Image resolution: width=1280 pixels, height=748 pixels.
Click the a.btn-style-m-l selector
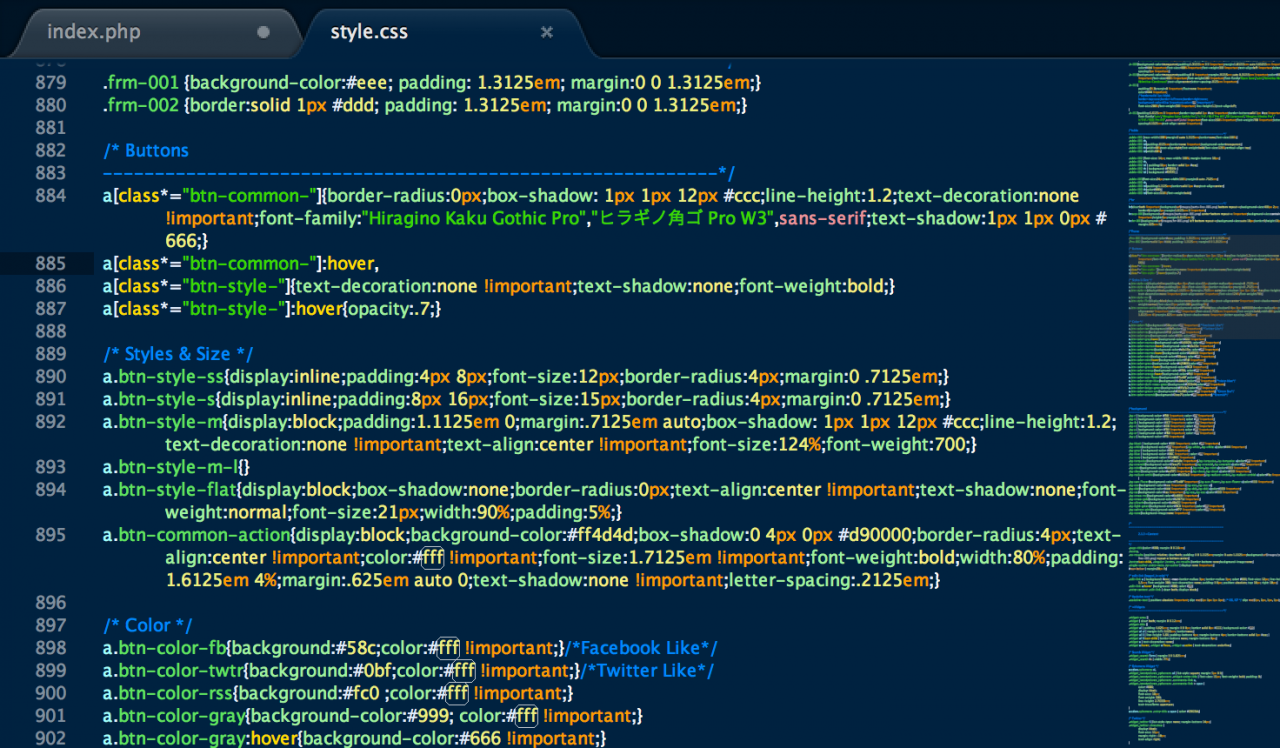tap(169, 467)
